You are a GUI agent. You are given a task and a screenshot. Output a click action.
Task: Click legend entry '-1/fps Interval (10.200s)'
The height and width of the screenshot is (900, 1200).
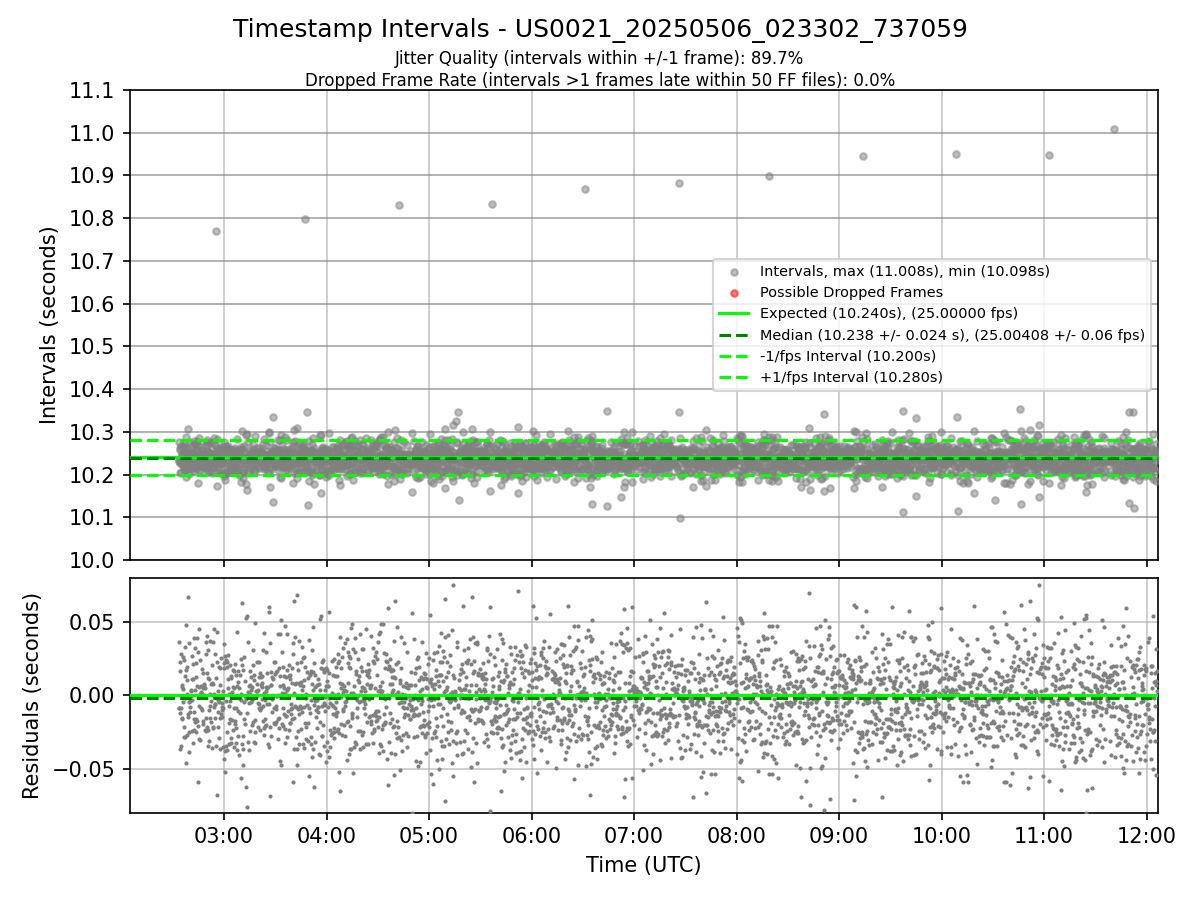(x=848, y=356)
